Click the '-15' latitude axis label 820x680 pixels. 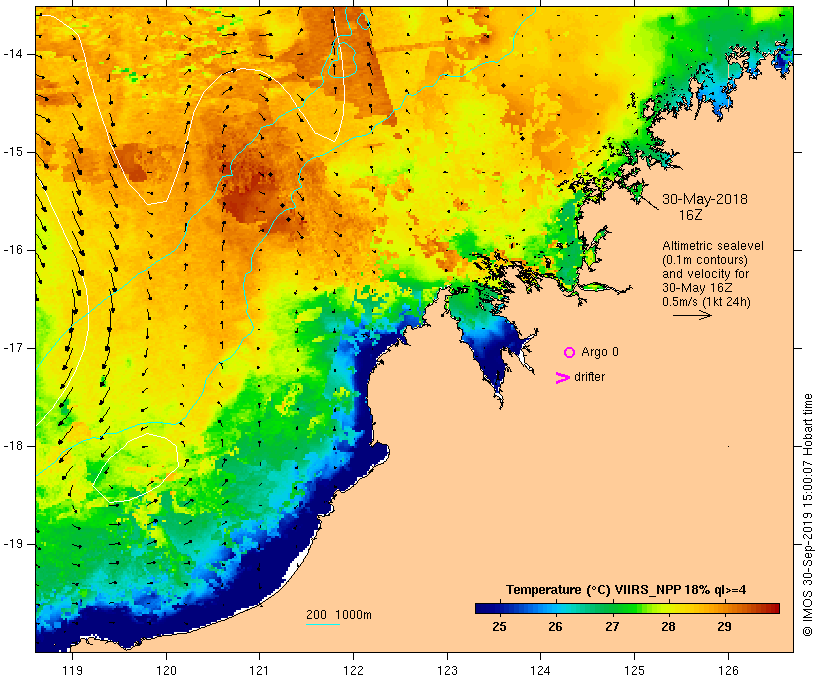coord(13,152)
